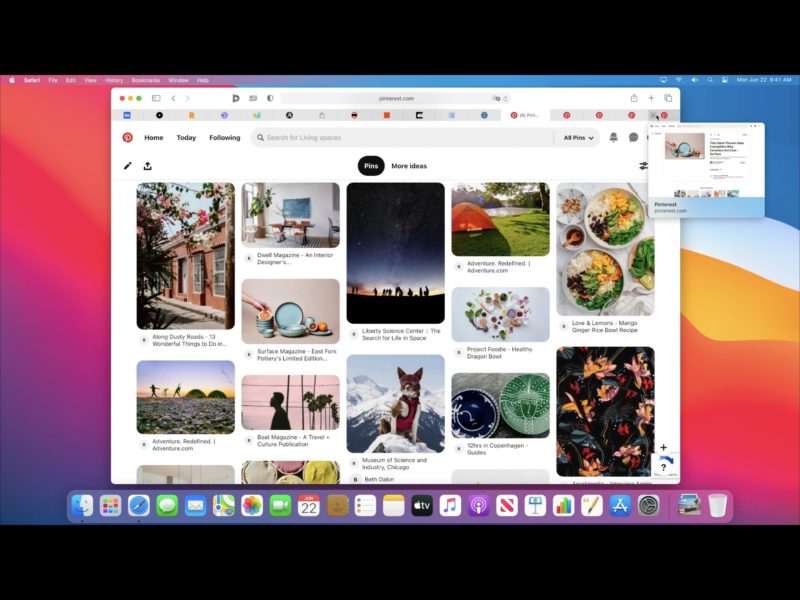The width and height of the screenshot is (800, 600).
Task: Click the pencil edit board icon
Action: (128, 165)
